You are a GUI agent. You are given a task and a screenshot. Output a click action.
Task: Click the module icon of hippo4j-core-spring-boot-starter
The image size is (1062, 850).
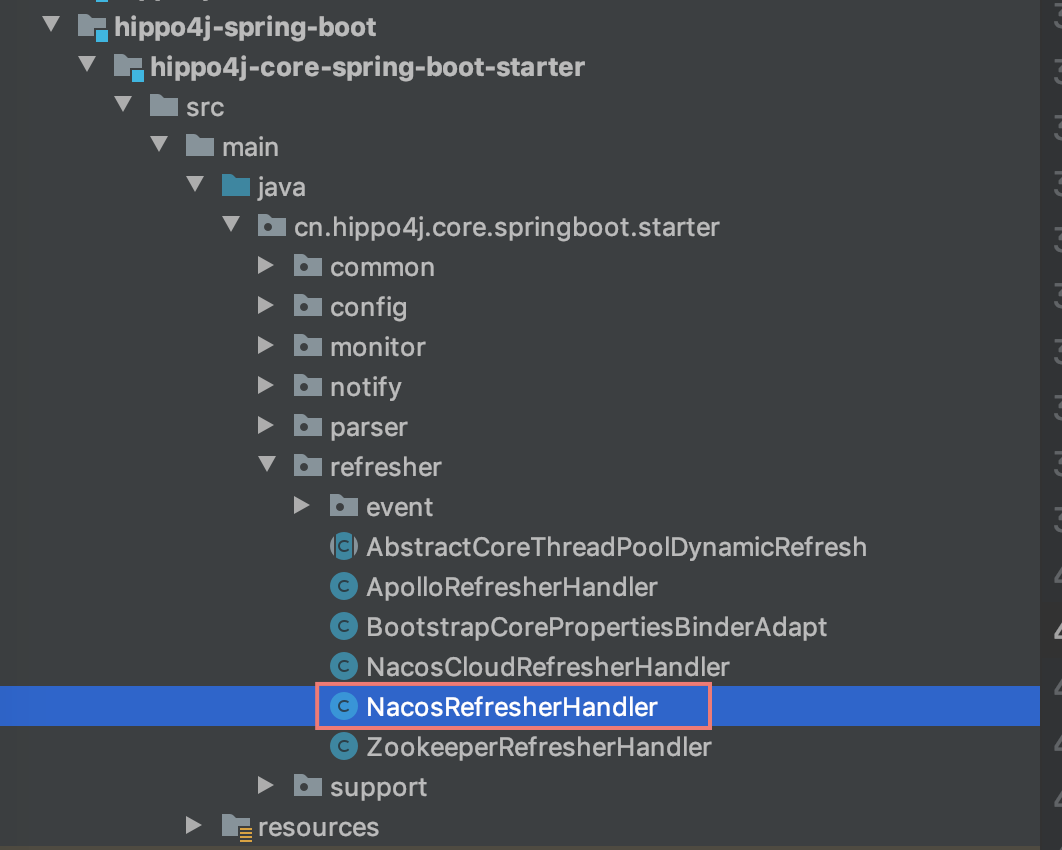(x=128, y=67)
